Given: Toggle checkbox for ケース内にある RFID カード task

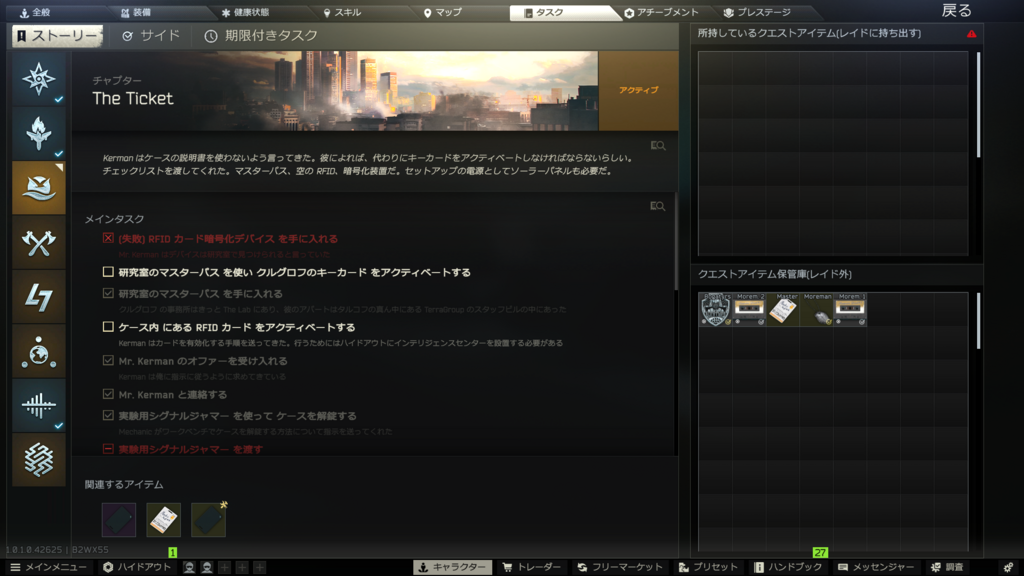Looking at the screenshot, I should pos(108,327).
